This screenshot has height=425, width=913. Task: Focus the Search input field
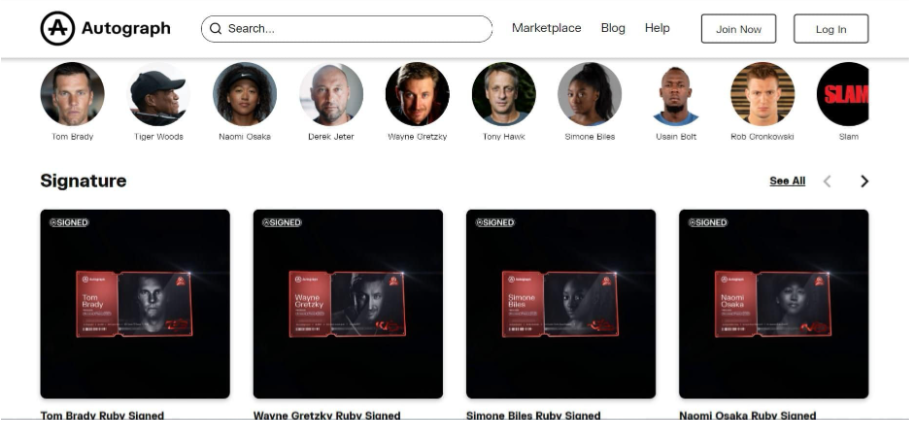click(346, 29)
